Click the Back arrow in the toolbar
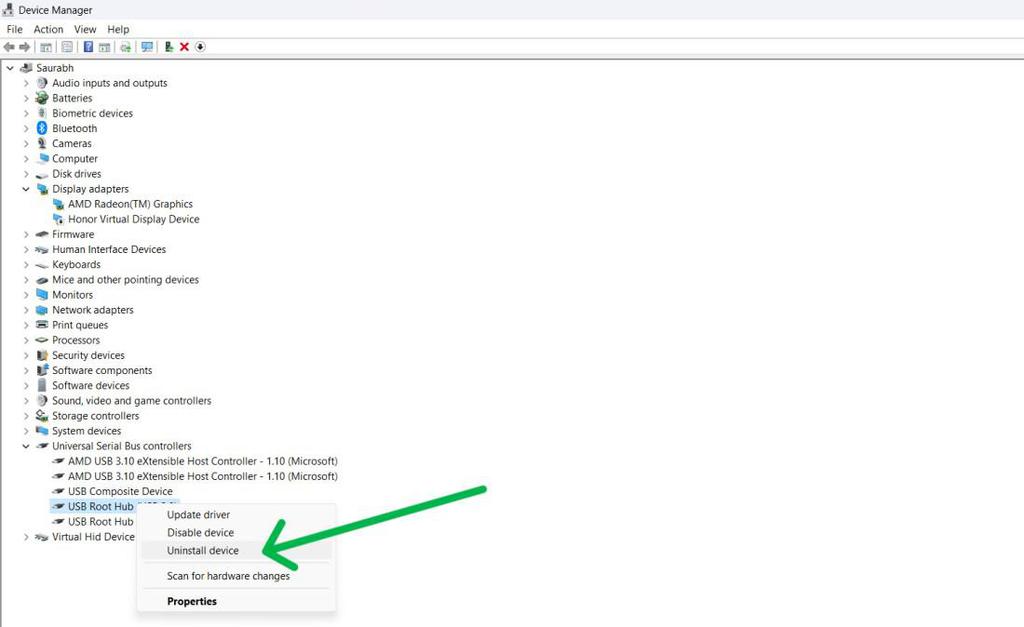The width and height of the screenshot is (1024, 627). point(9,47)
